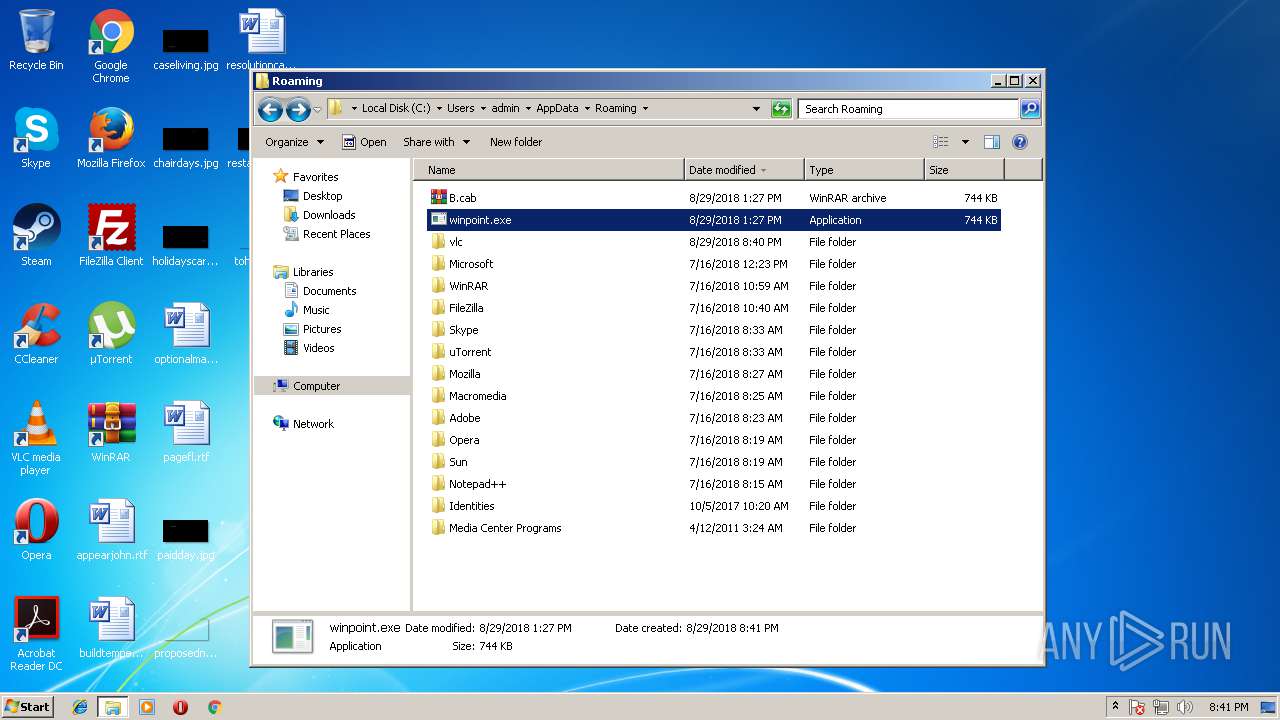Viewport: 1280px width, 720px height.
Task: Select the winpoint.exe application icon
Action: tap(438, 220)
